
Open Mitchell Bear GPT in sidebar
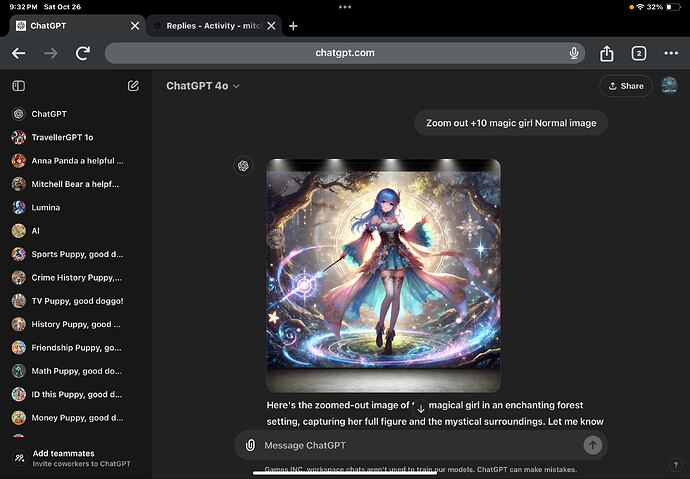pos(76,184)
